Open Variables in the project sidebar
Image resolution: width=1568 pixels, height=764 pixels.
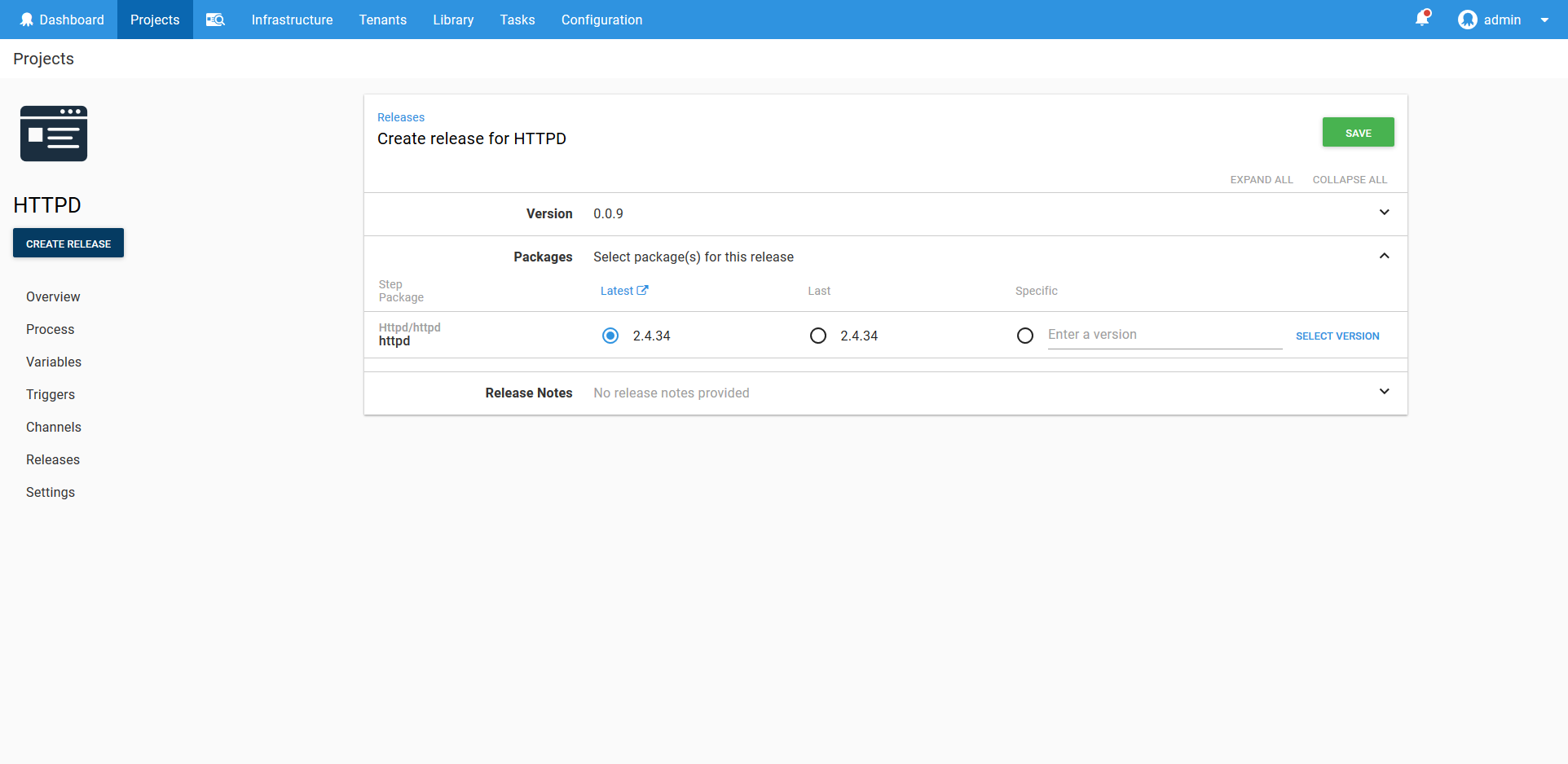[54, 362]
